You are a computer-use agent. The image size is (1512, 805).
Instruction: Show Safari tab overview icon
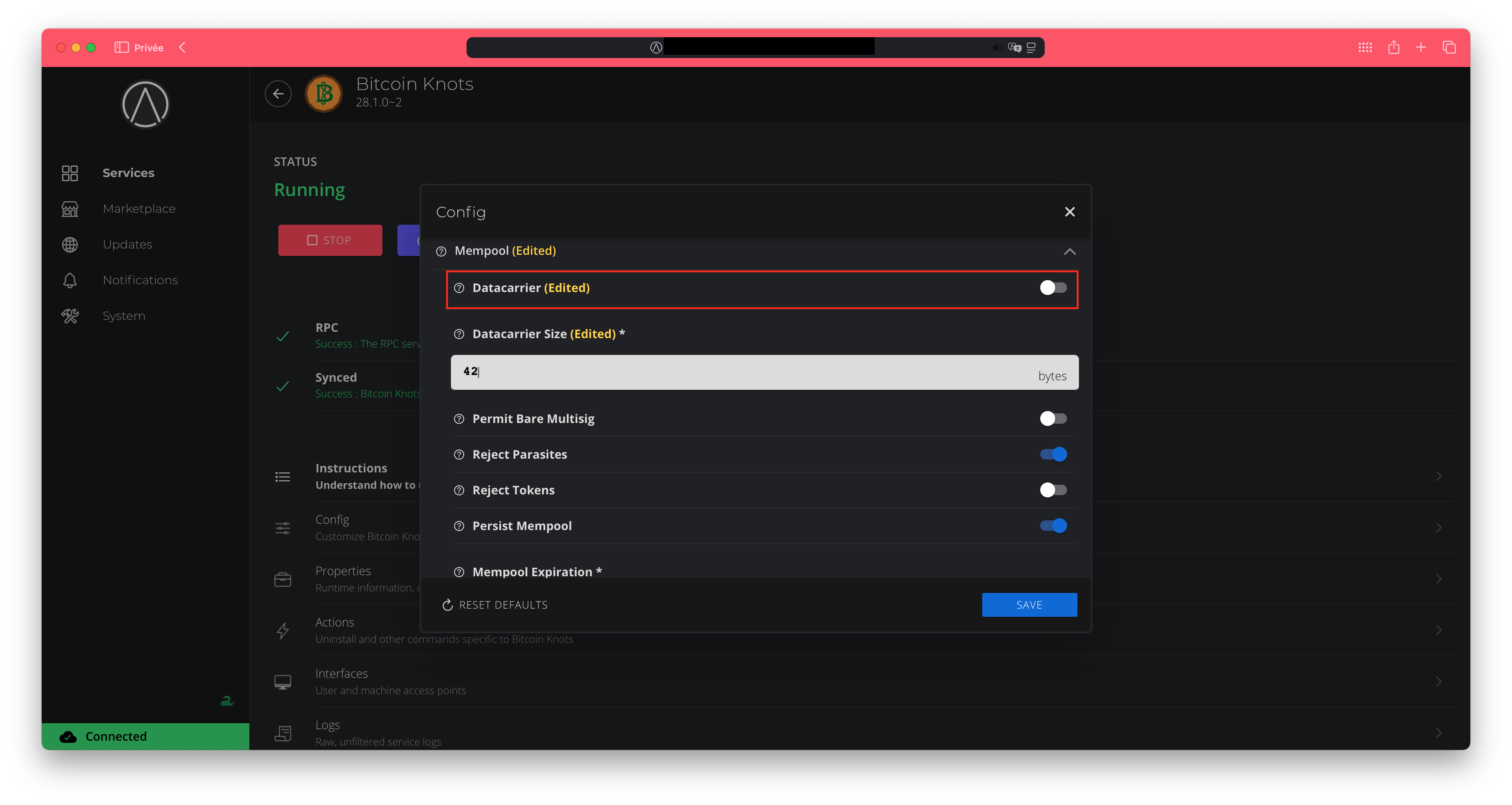point(1449,48)
